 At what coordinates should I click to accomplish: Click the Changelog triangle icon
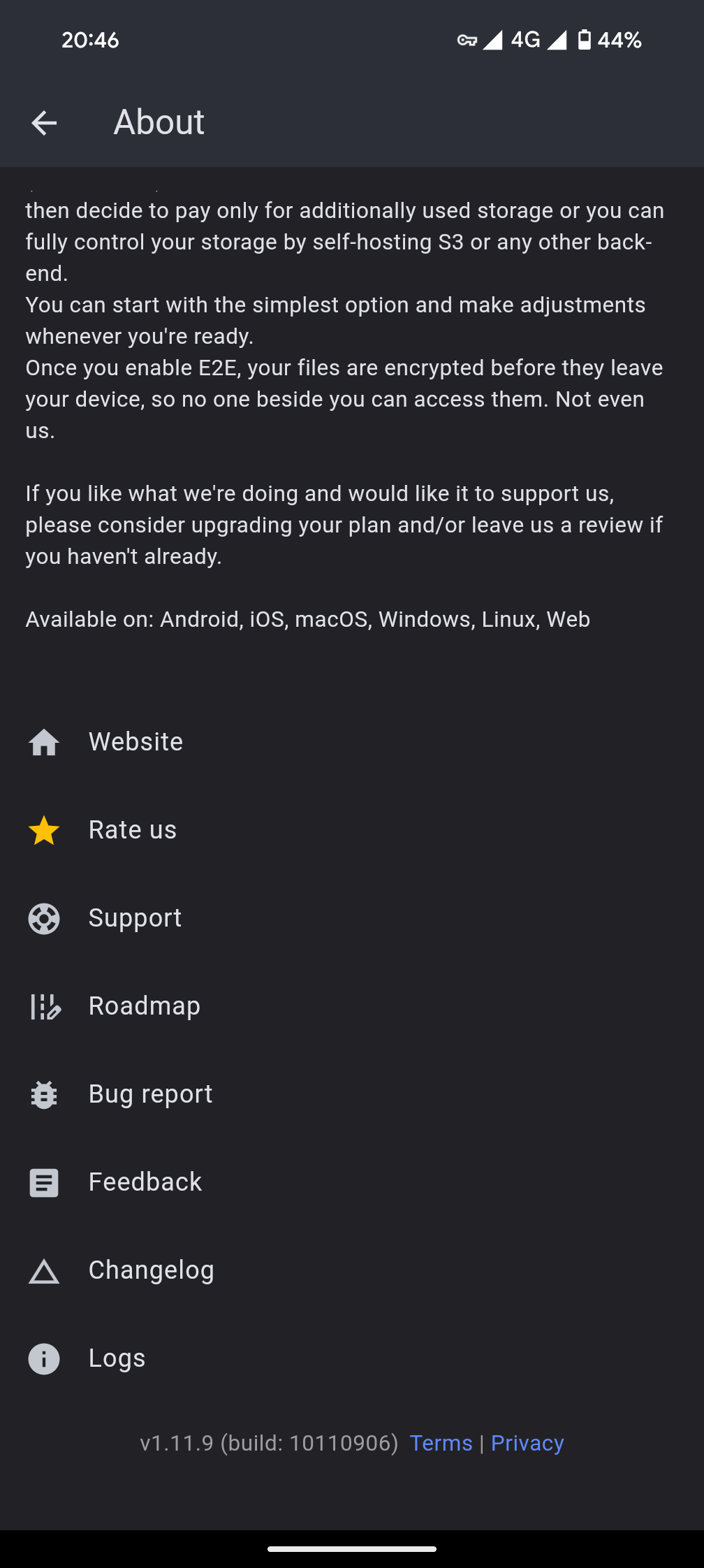pos(44,1271)
